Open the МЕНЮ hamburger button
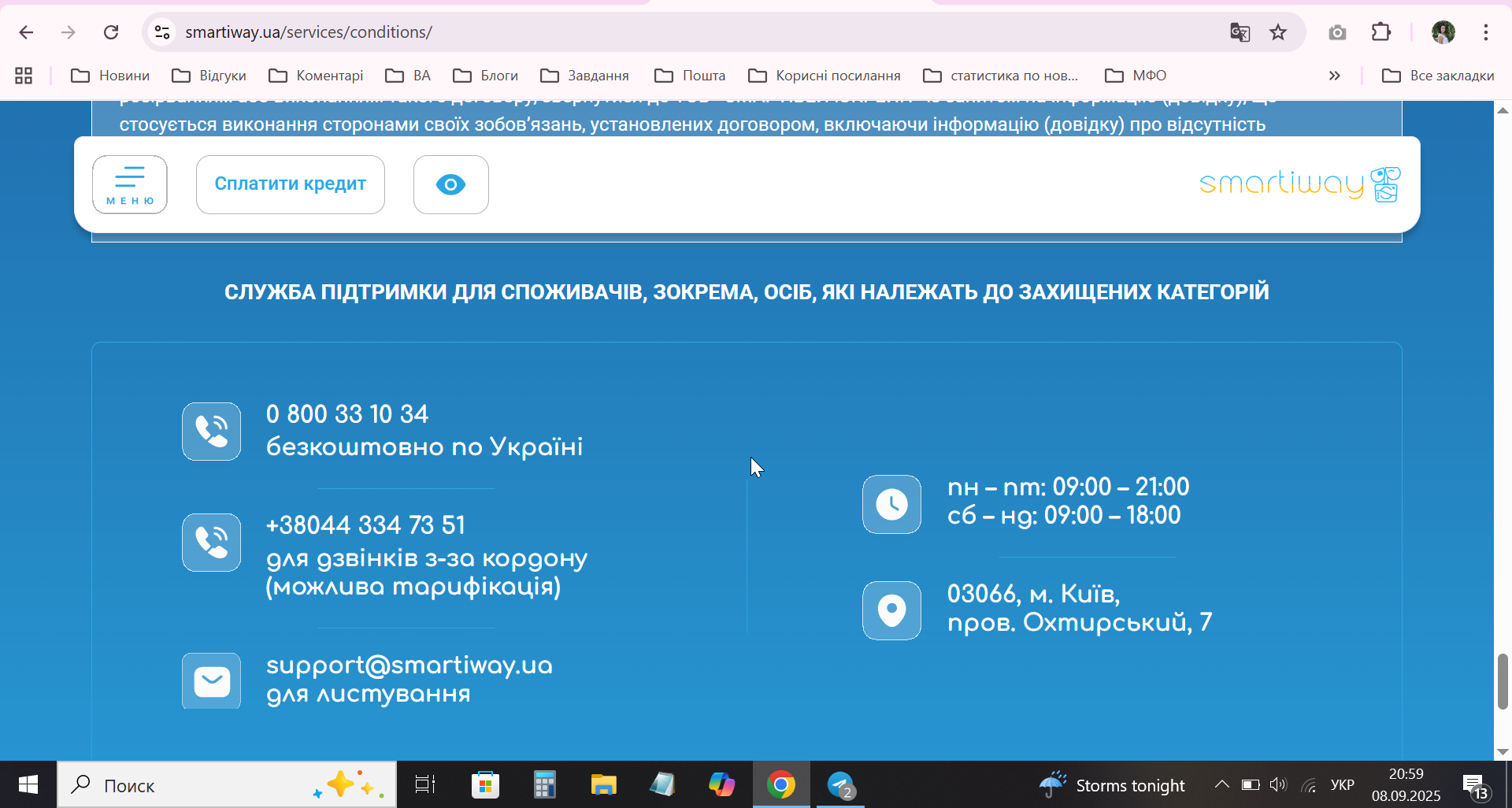This screenshot has width=1512, height=808. pyautogui.click(x=130, y=184)
